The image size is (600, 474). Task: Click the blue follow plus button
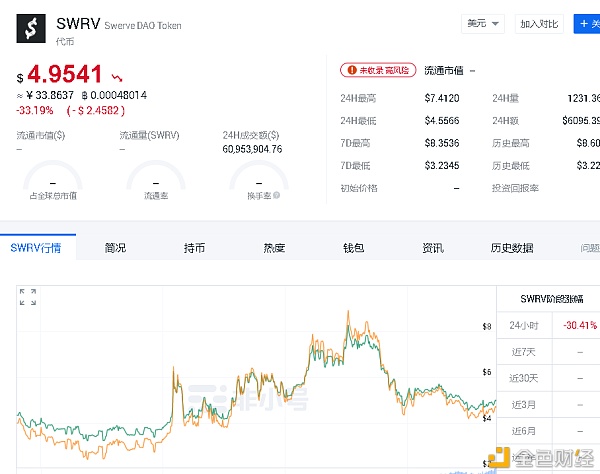click(587, 24)
